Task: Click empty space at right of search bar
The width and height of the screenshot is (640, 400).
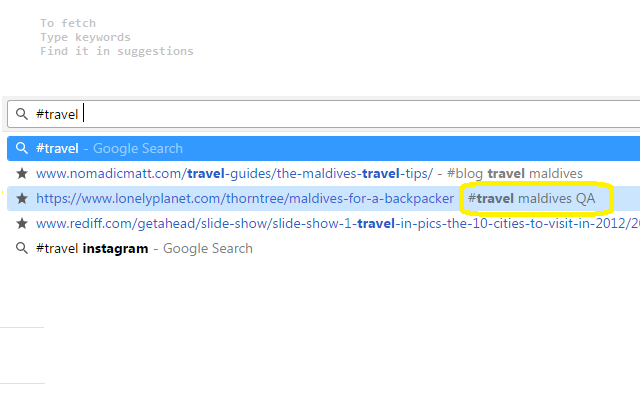Action: (x=400, y=114)
